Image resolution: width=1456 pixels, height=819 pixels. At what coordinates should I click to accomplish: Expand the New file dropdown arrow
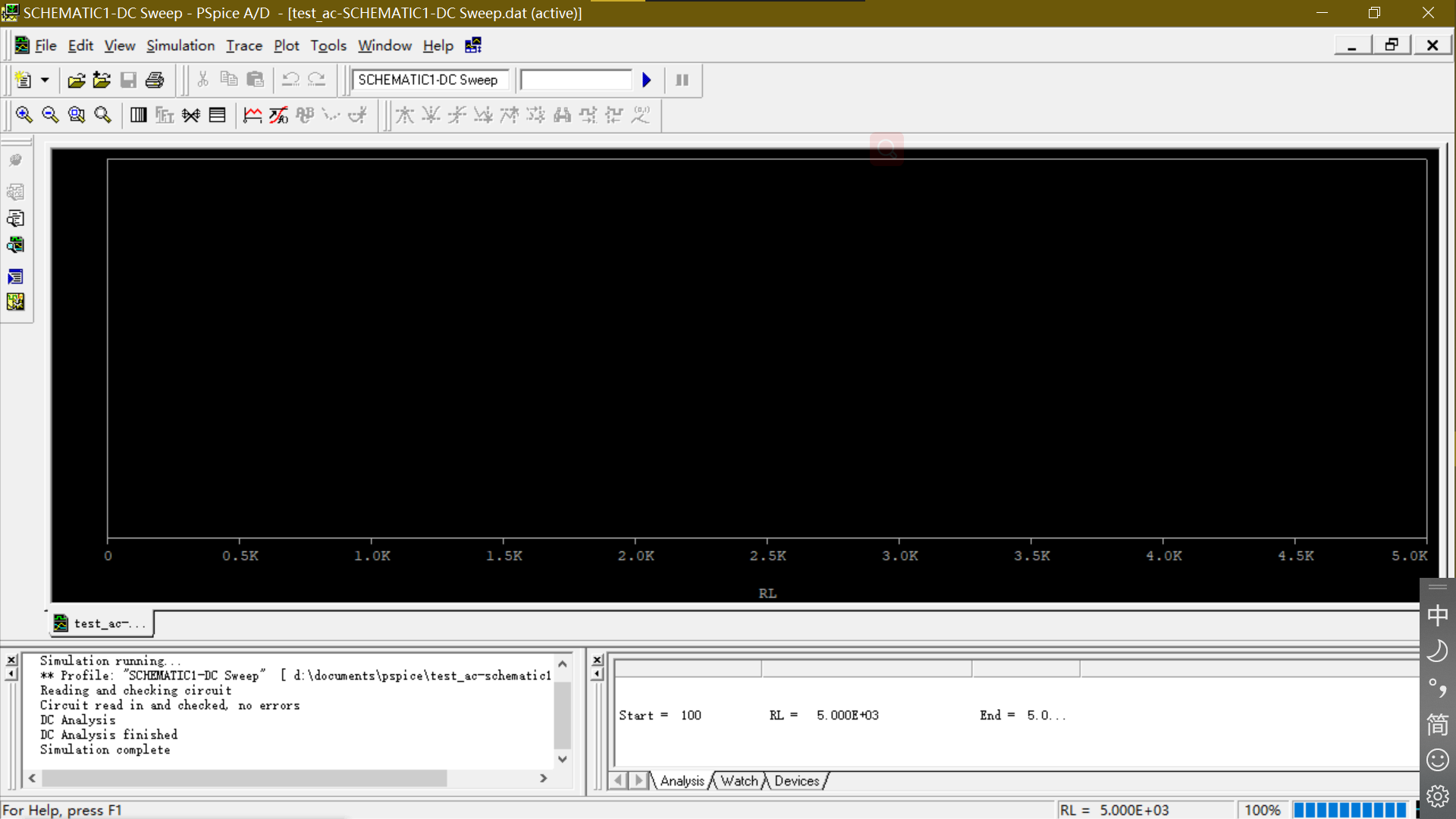(x=45, y=80)
